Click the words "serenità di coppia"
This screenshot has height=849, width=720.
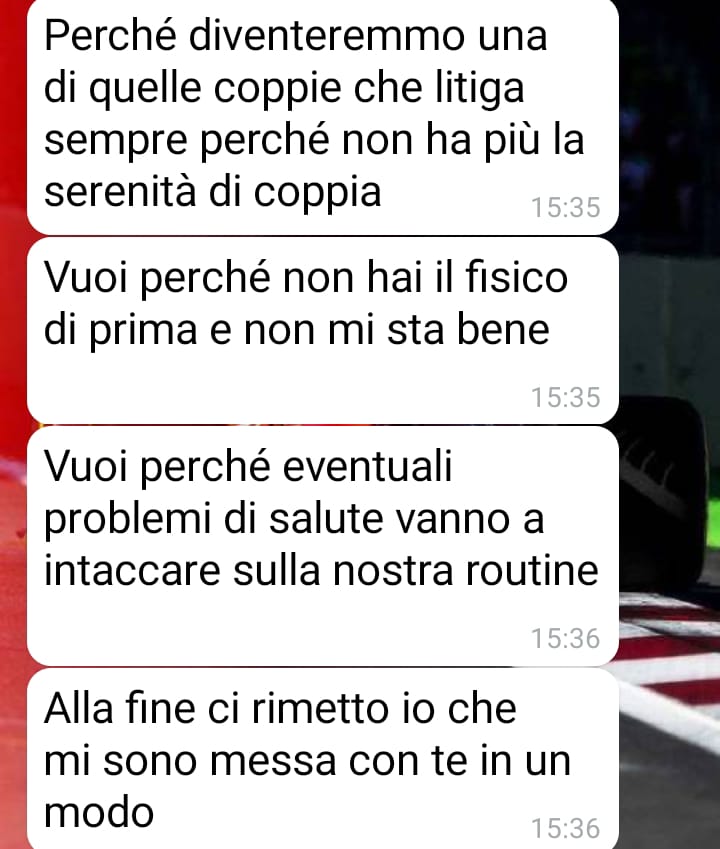213,192
